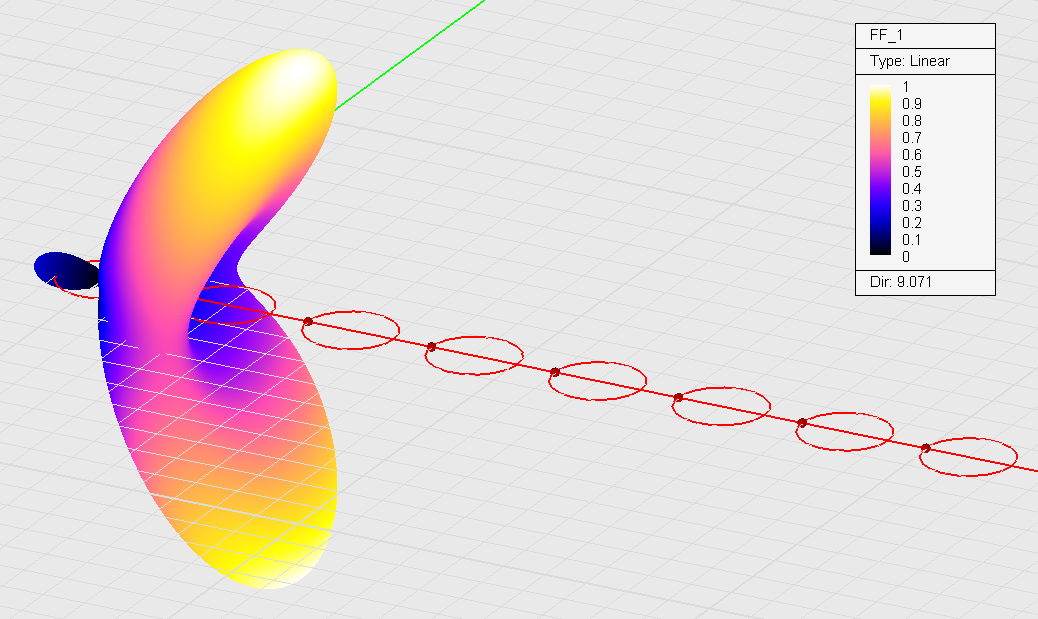The height and width of the screenshot is (619, 1038).
Task: Click the 0.2 legend scale value
Action: (x=912, y=223)
